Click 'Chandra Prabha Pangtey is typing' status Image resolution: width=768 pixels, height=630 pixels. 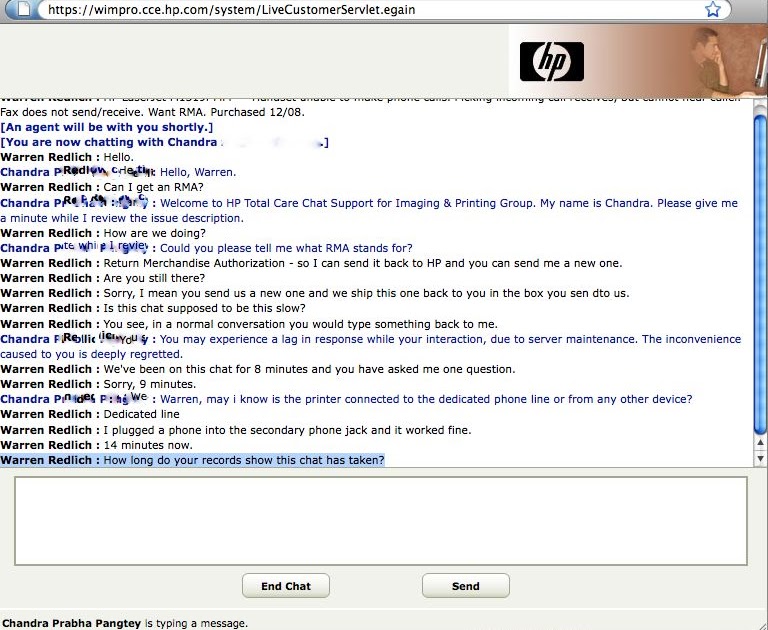pos(125,623)
